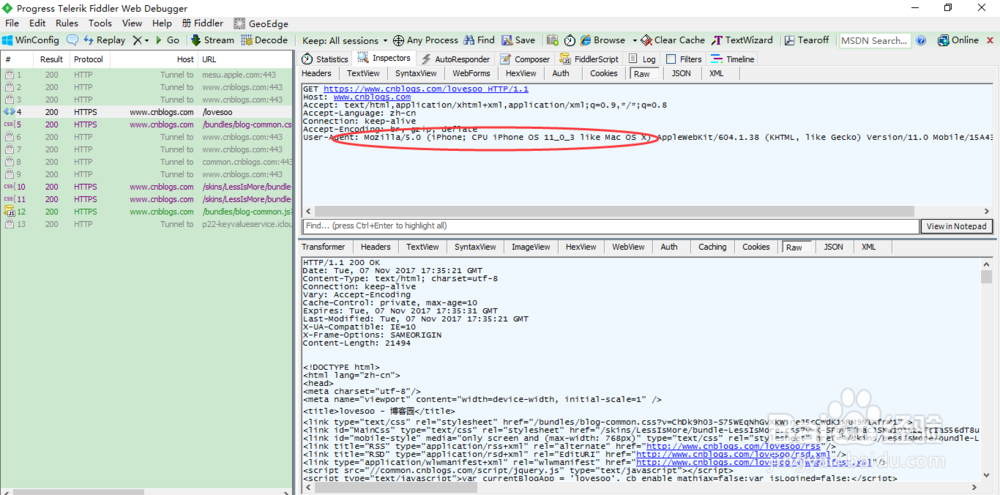
Task: Open the View menu
Action: point(132,23)
